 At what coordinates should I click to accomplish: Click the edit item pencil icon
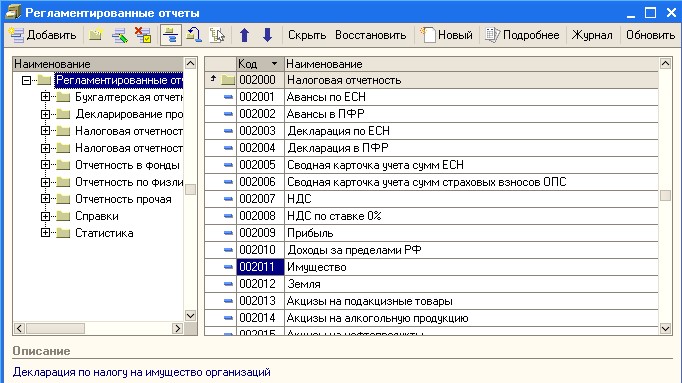pos(119,35)
